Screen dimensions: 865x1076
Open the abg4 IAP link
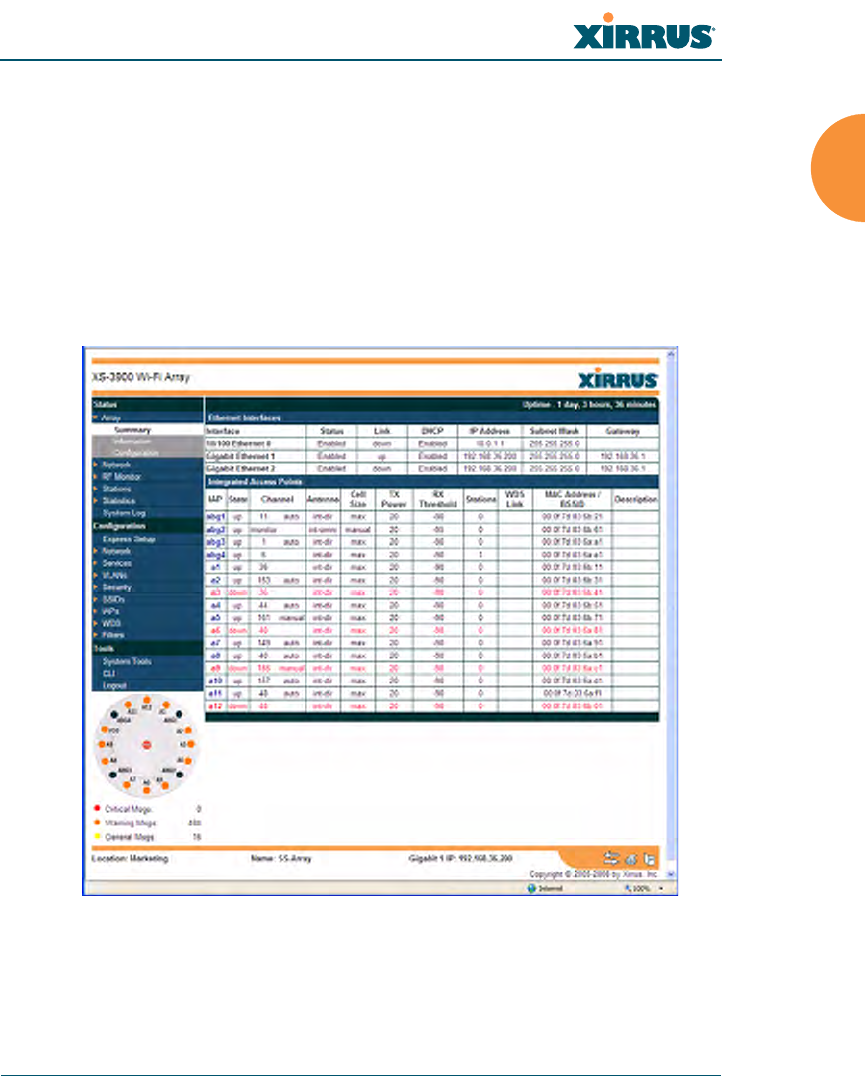[215, 555]
